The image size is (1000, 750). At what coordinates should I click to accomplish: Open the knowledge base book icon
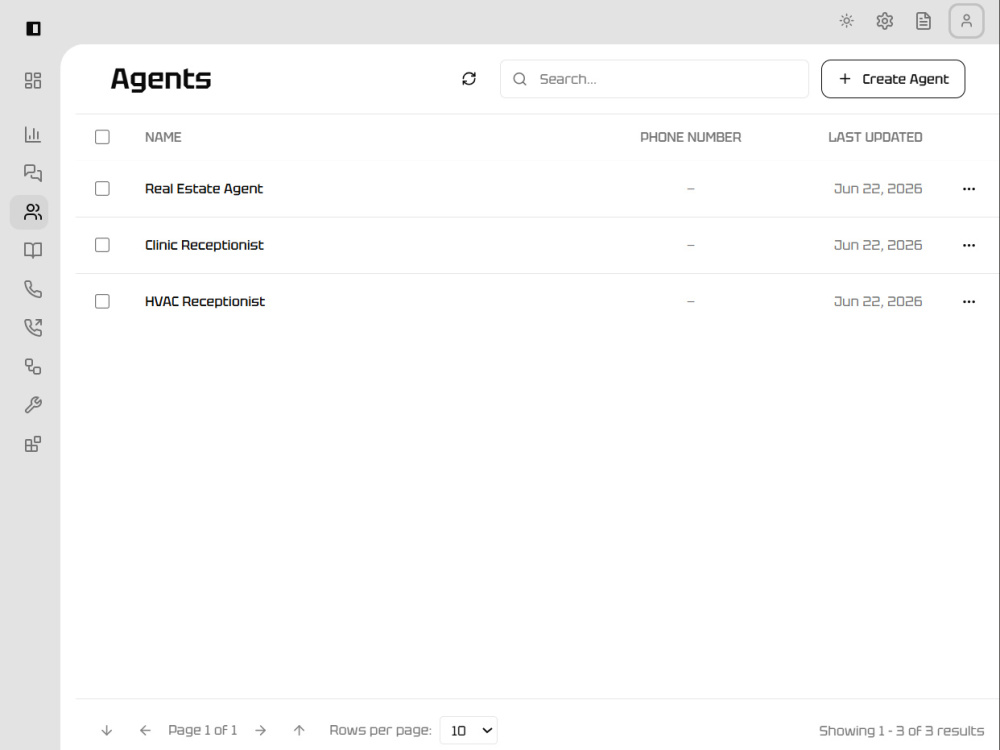(x=33, y=250)
